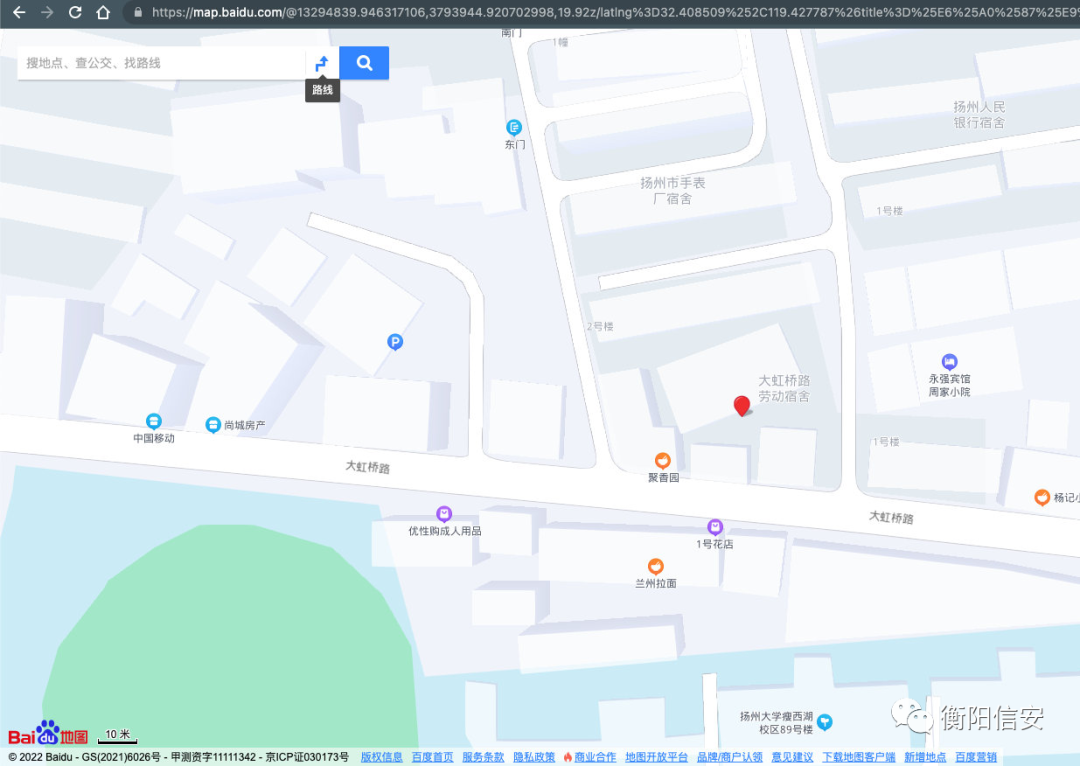Open the 隐私政策 footer link
The width and height of the screenshot is (1080, 766).
click(534, 757)
